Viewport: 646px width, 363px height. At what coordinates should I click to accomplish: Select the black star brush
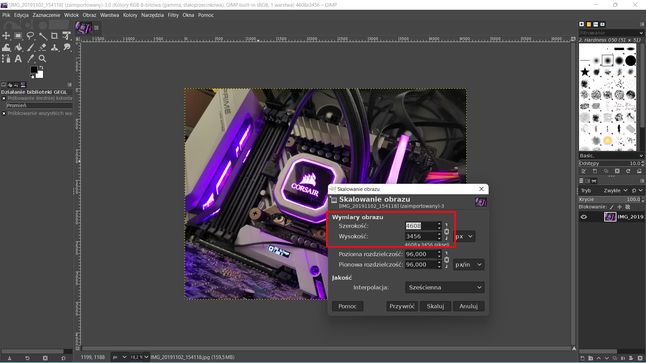(585, 72)
